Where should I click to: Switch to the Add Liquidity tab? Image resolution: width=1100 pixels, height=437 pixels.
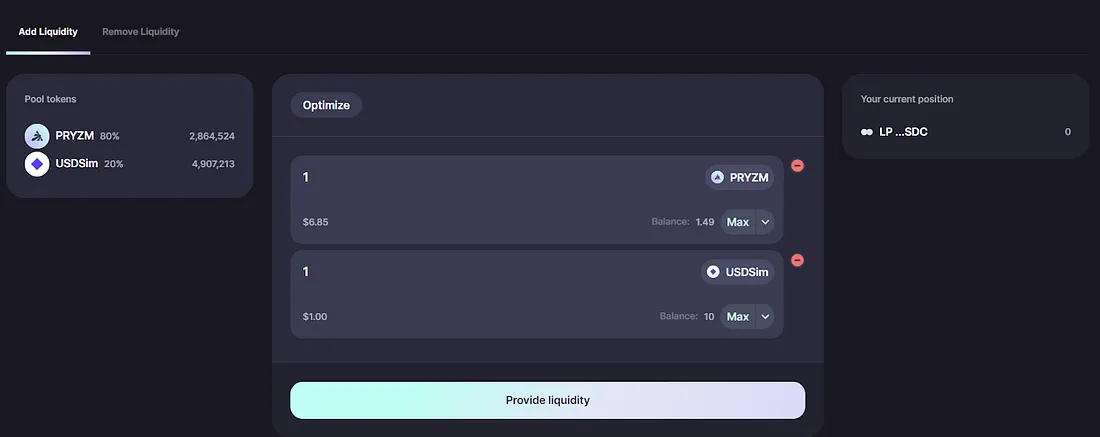[x=48, y=32]
